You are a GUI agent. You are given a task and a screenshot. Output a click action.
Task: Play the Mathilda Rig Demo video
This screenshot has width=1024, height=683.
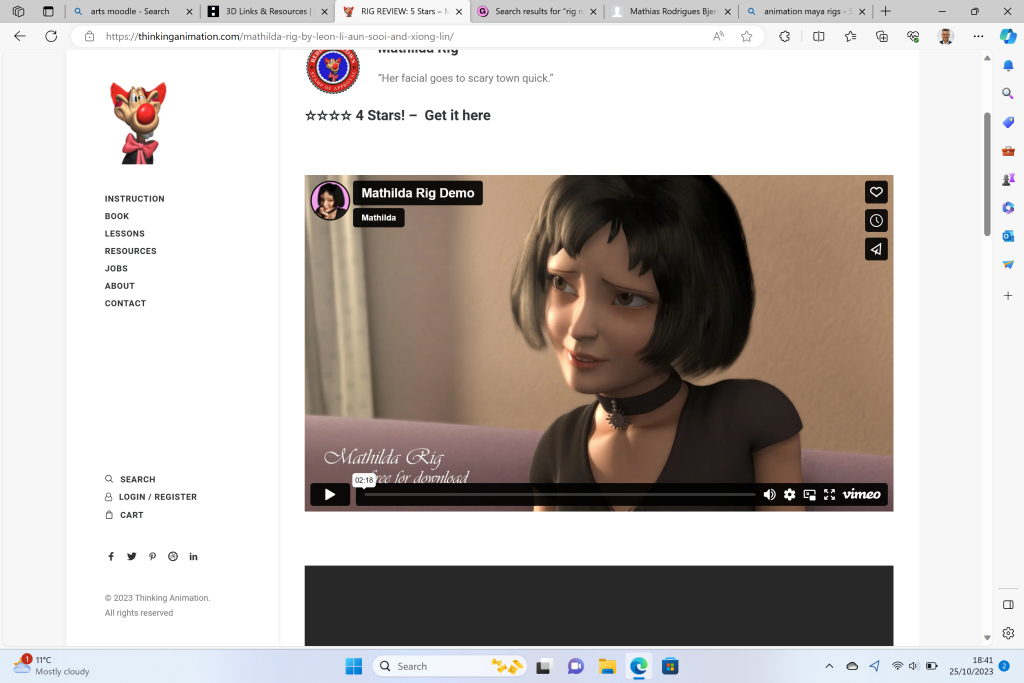click(330, 494)
